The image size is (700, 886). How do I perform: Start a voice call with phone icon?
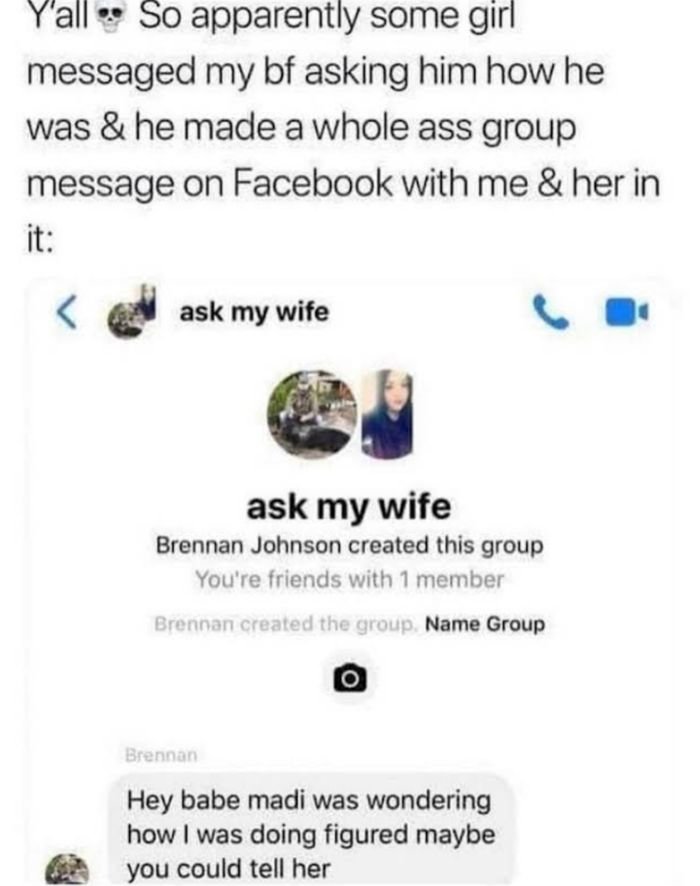[x=550, y=312]
